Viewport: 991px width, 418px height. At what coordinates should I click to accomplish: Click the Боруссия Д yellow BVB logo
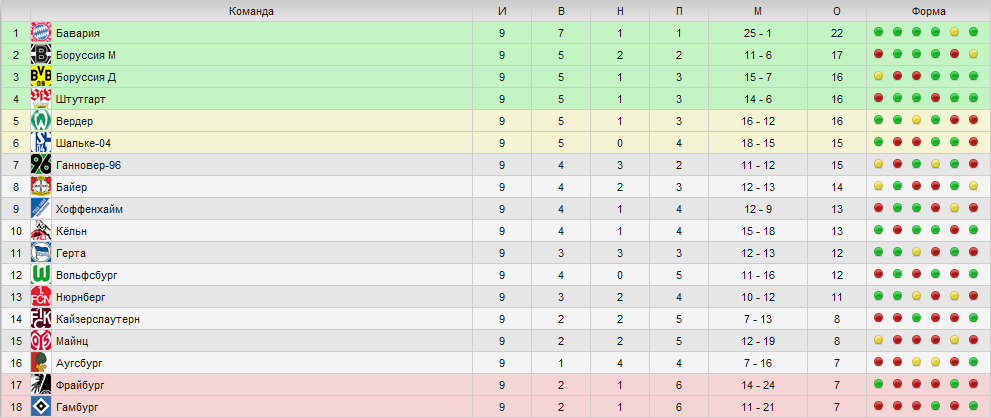click(41, 77)
